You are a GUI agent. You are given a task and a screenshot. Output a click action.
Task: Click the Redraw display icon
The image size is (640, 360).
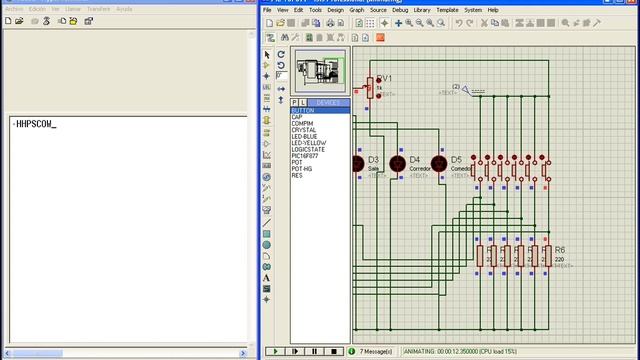[x=359, y=23]
